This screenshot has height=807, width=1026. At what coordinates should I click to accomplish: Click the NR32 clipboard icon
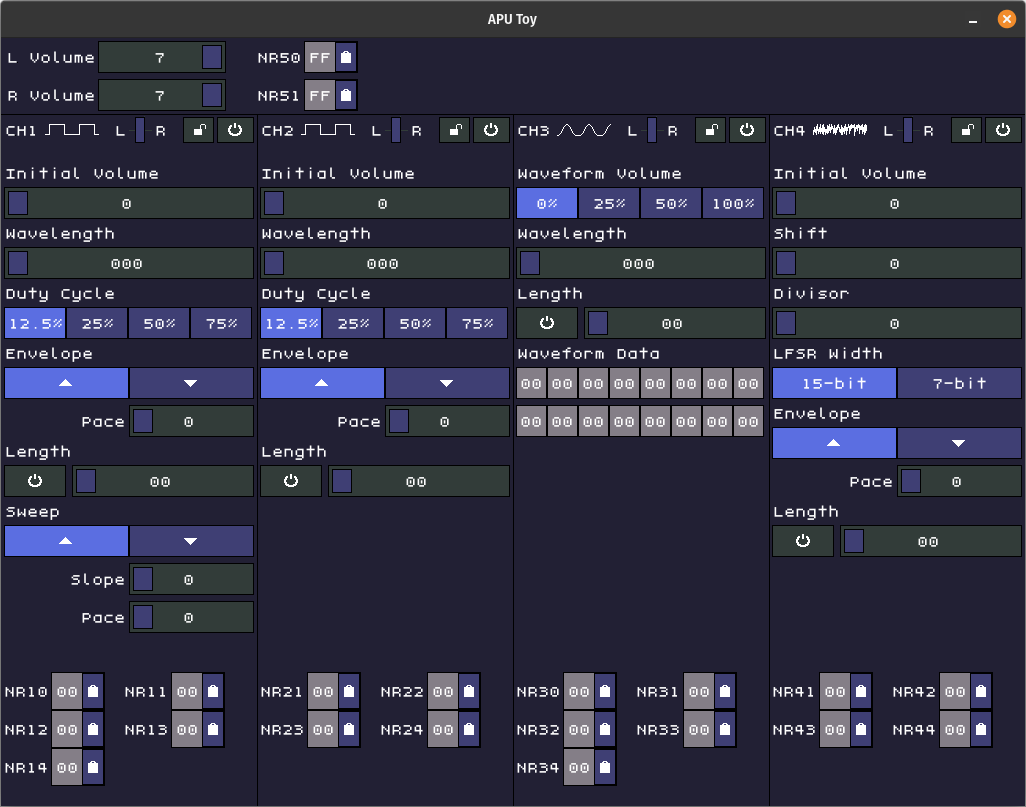[x=605, y=729]
